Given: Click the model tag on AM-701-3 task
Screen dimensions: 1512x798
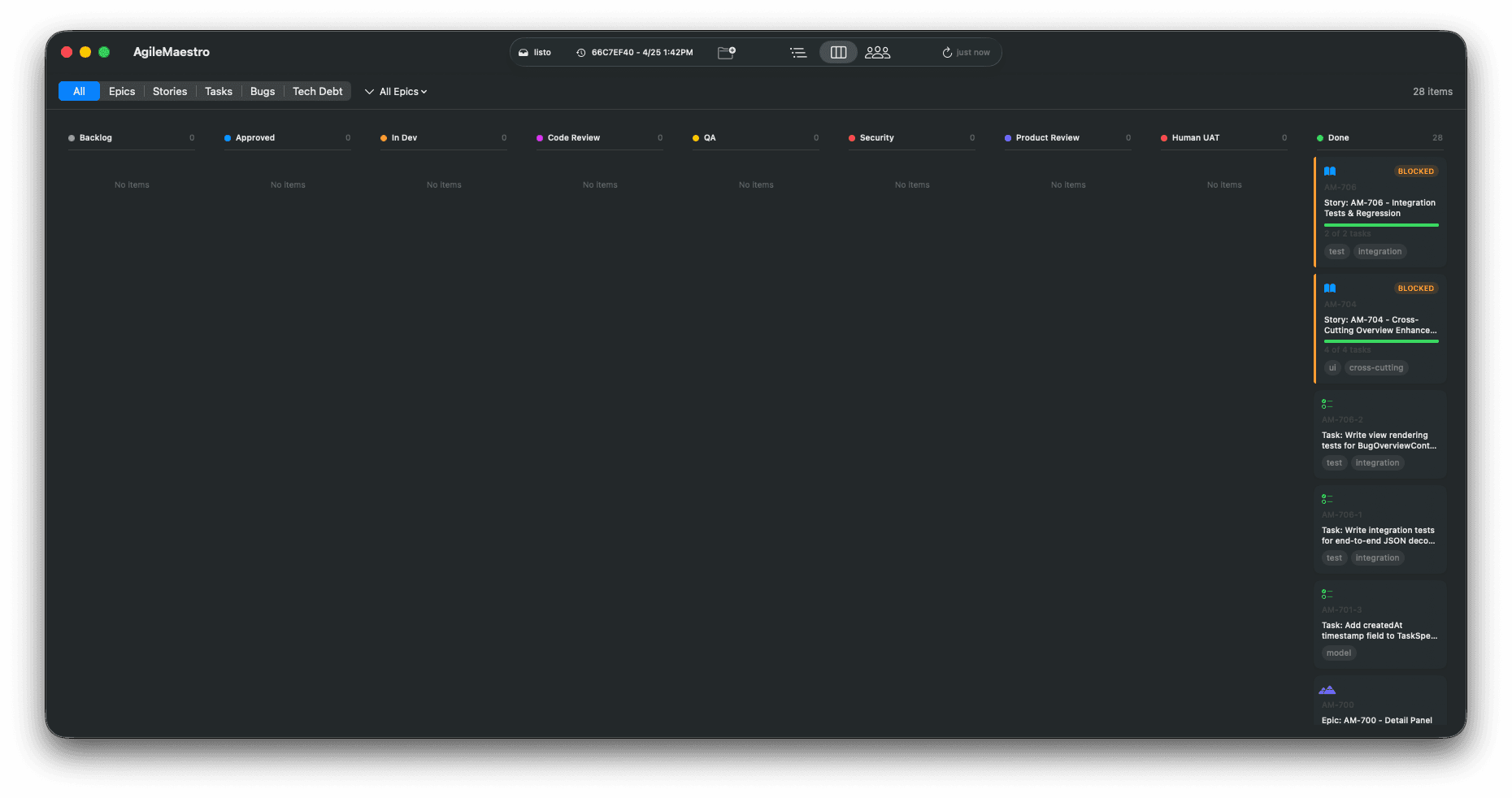Looking at the screenshot, I should (1339, 653).
